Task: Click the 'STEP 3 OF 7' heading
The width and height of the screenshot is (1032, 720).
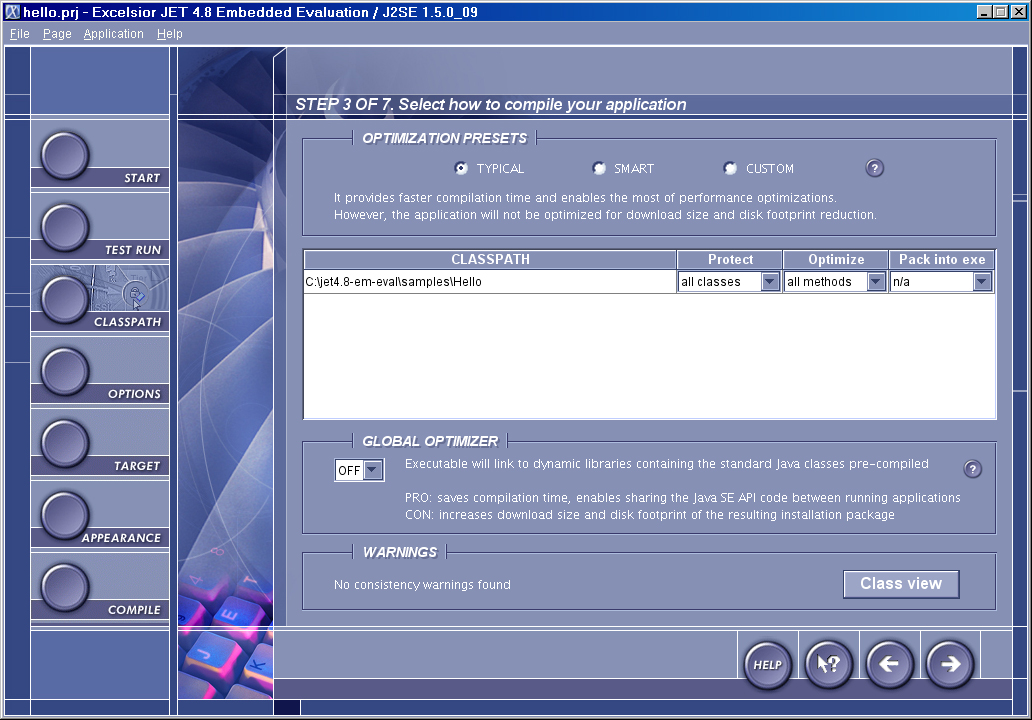Action: (x=490, y=105)
